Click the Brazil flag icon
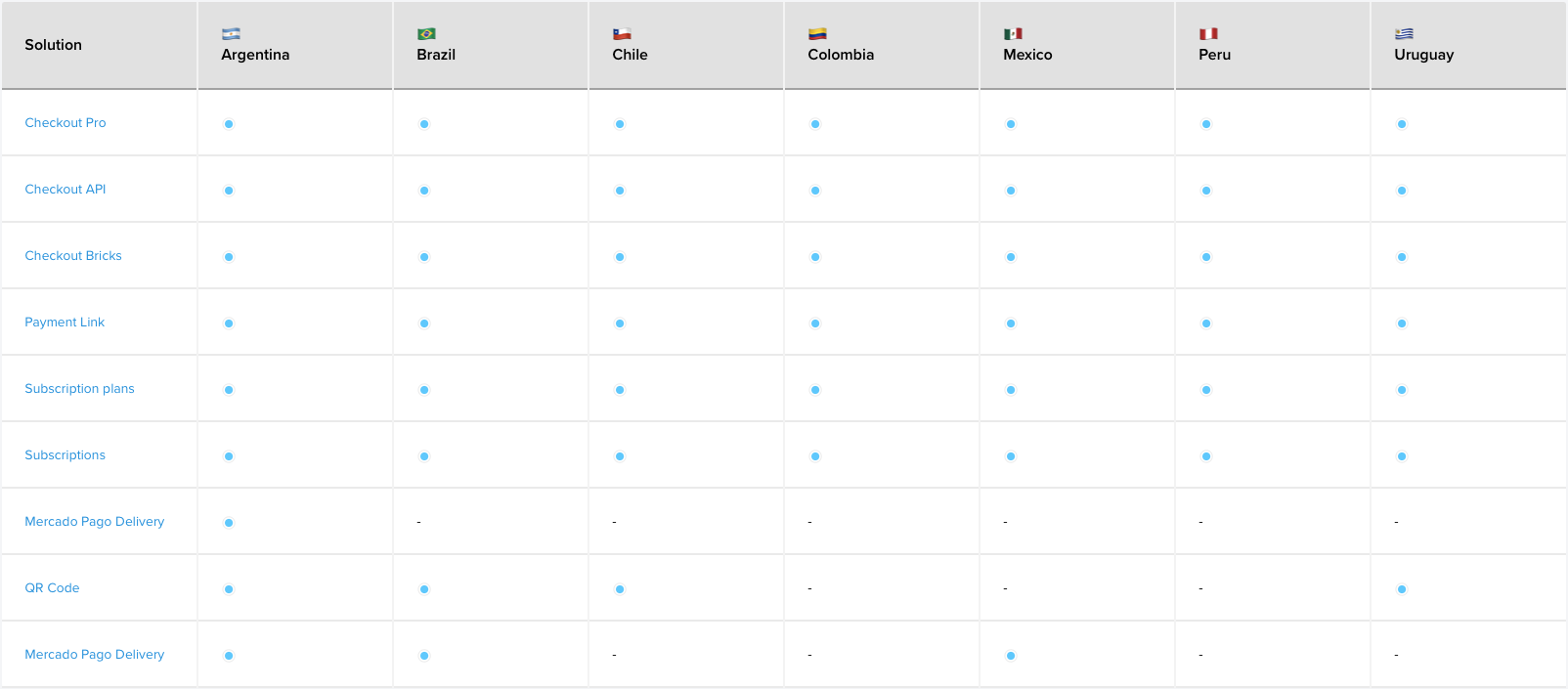 coord(426,34)
